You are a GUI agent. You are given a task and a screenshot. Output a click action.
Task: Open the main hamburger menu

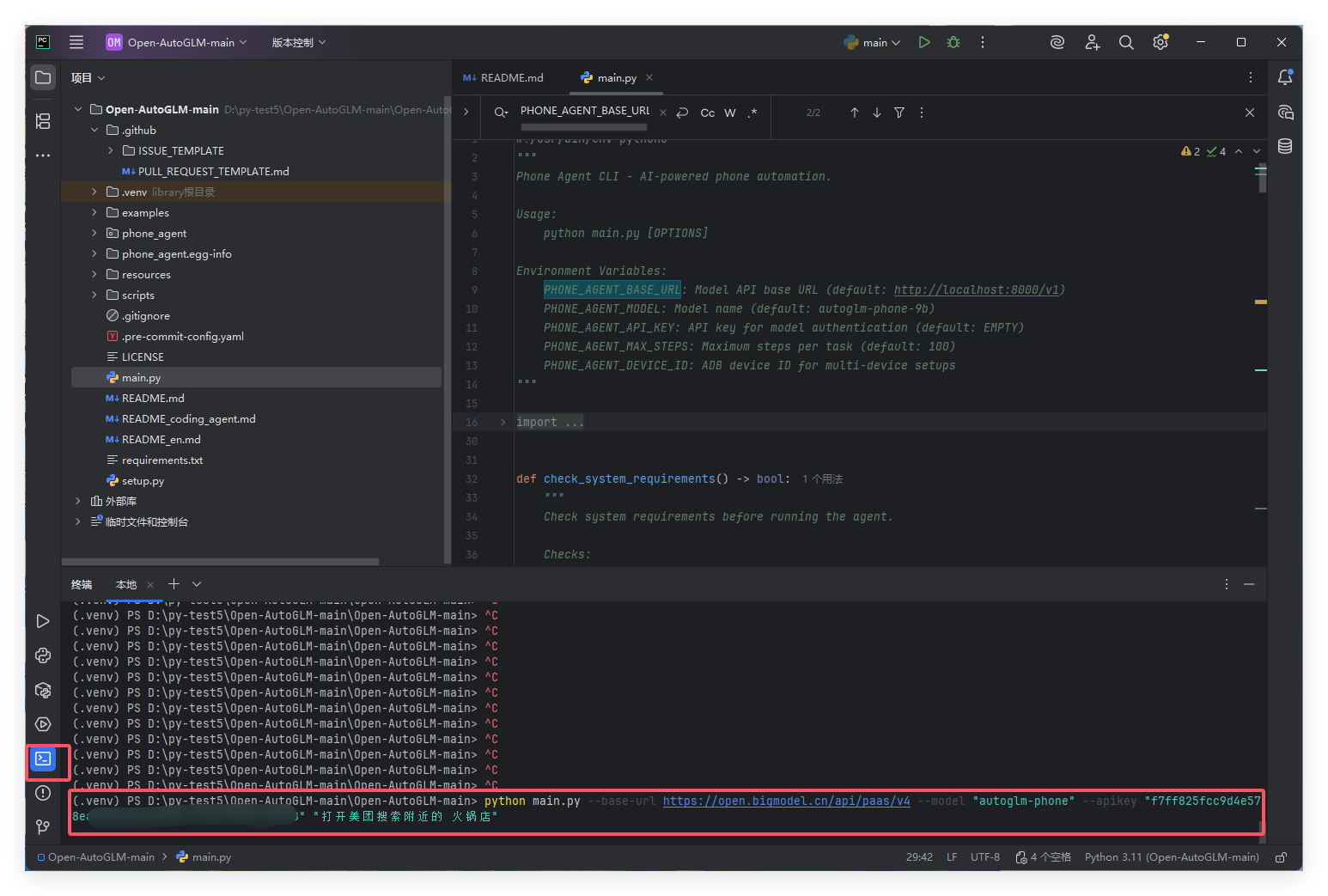tap(76, 42)
